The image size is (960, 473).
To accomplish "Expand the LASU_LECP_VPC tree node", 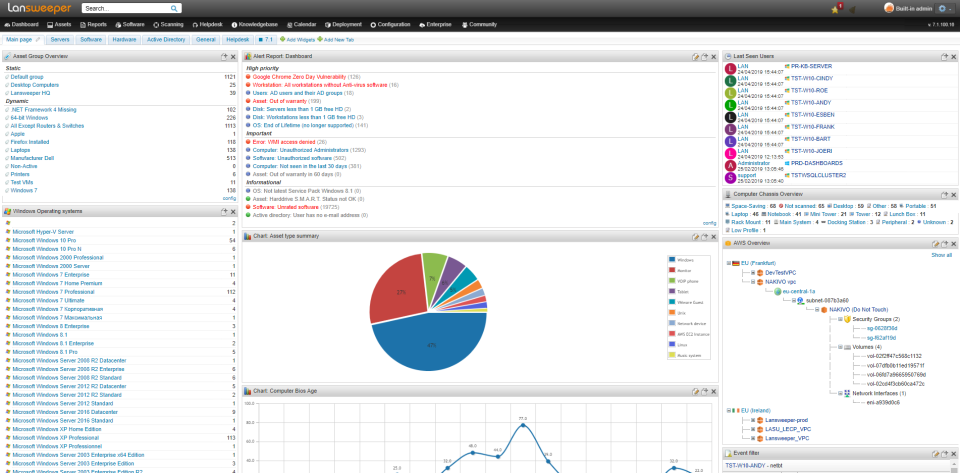I will (x=753, y=430).
